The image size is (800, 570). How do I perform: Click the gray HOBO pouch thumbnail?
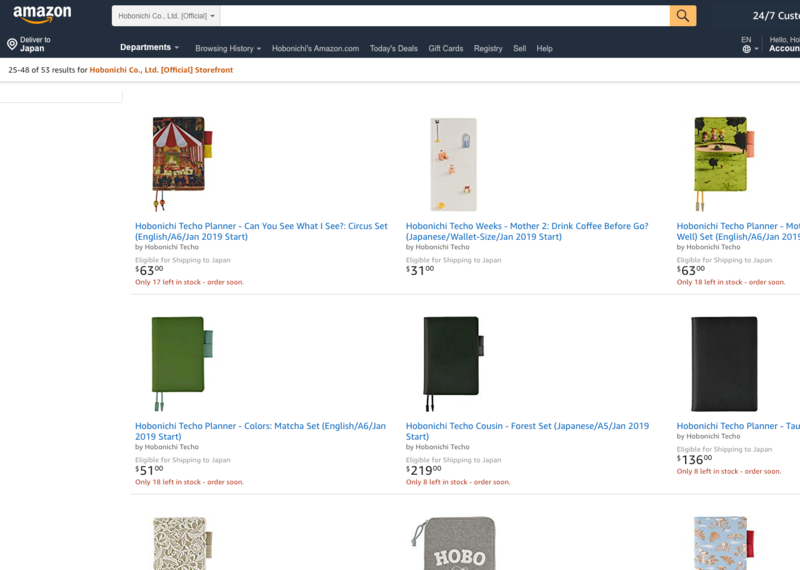(x=453, y=545)
